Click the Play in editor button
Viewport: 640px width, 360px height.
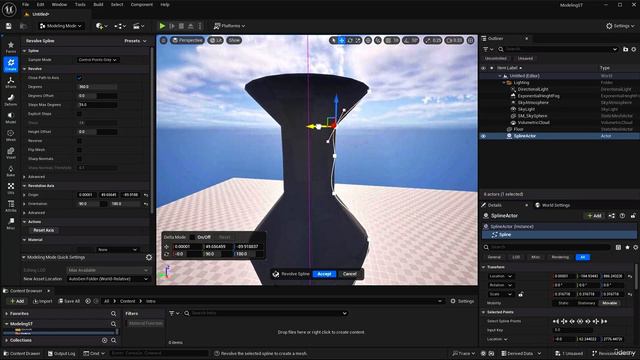pyautogui.click(x=162, y=26)
